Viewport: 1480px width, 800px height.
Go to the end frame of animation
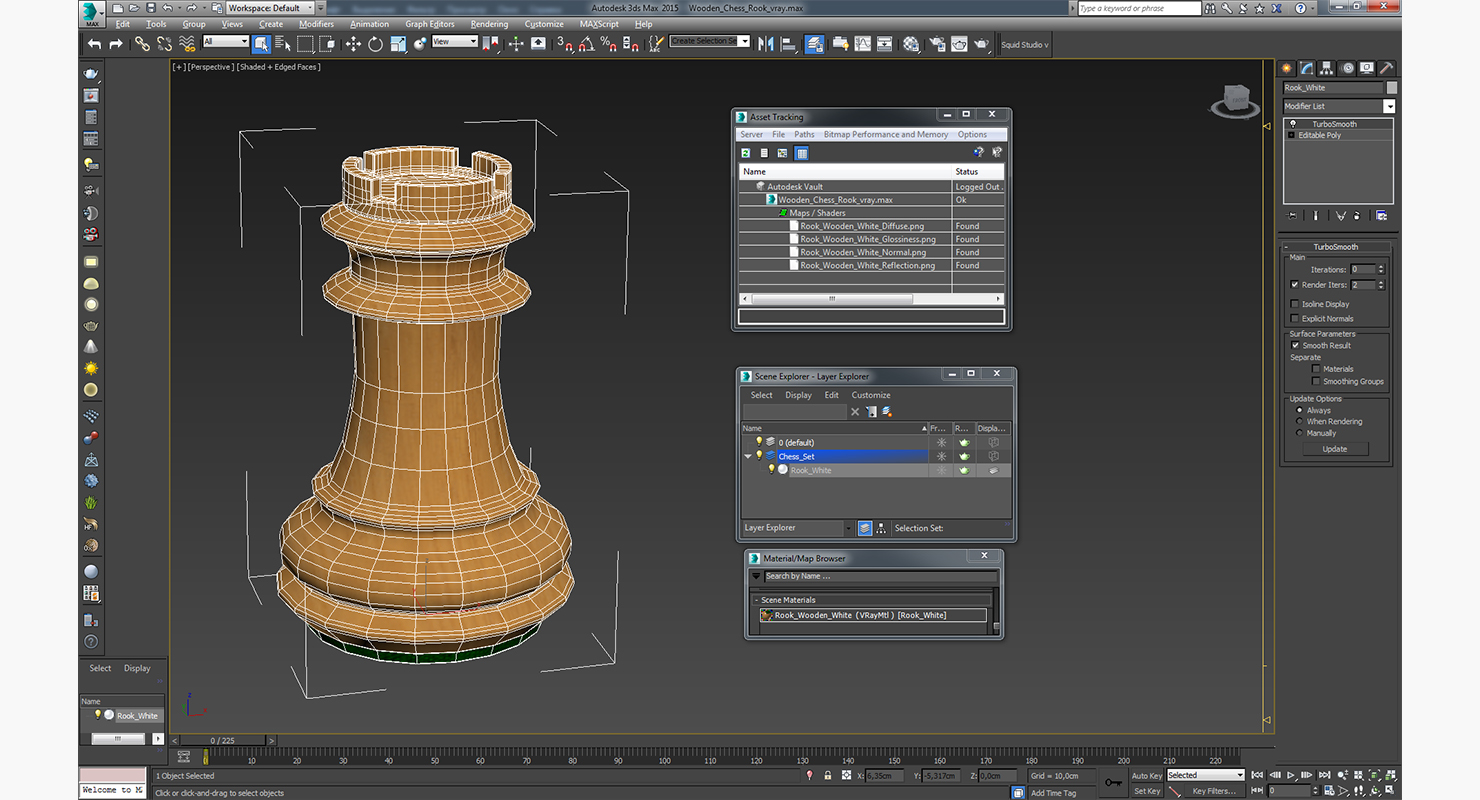tap(1325, 775)
